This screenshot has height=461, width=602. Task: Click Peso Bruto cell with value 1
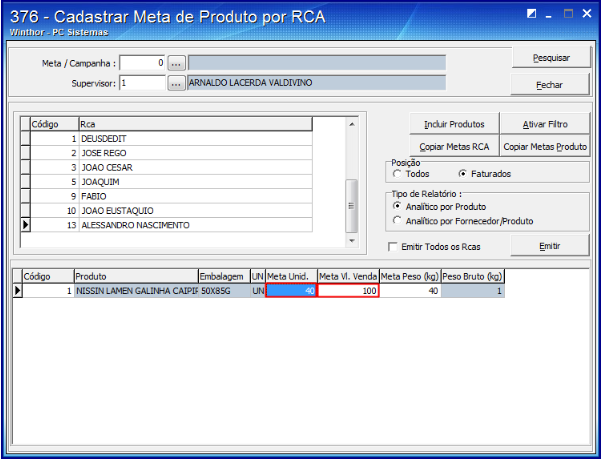coord(473,291)
